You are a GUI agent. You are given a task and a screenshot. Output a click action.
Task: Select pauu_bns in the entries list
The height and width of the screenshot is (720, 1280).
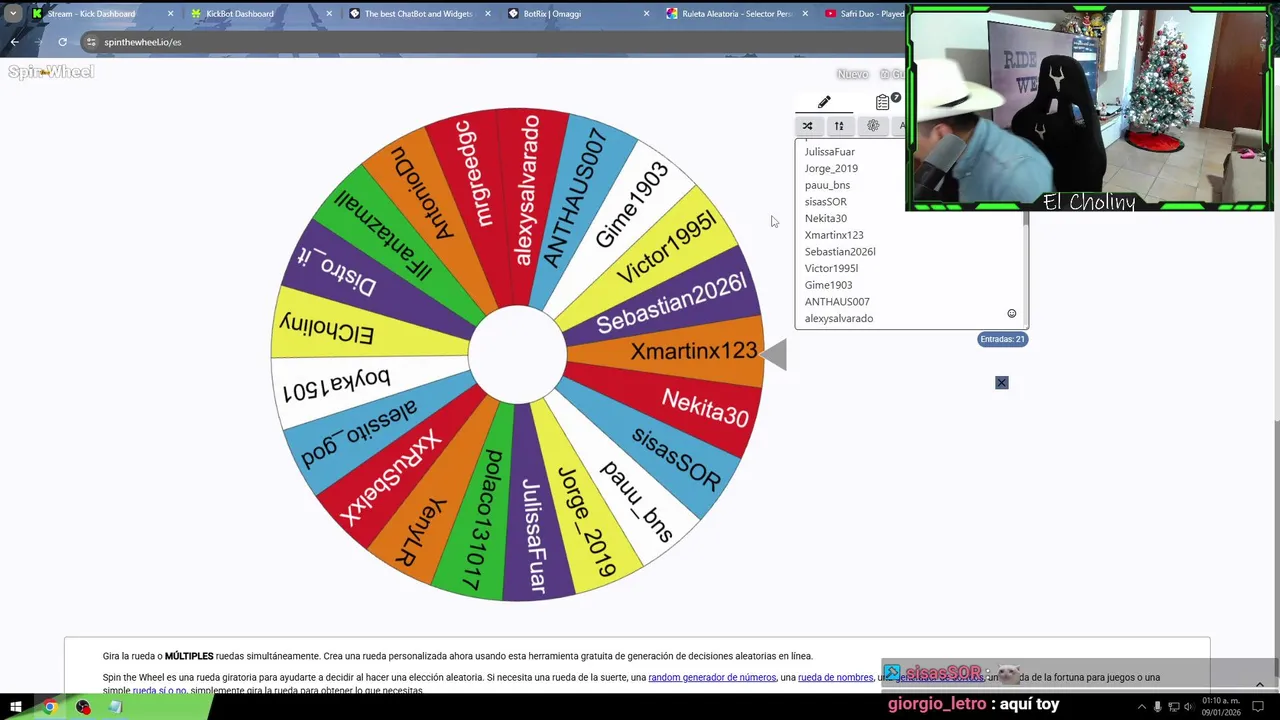pyautogui.click(x=827, y=185)
